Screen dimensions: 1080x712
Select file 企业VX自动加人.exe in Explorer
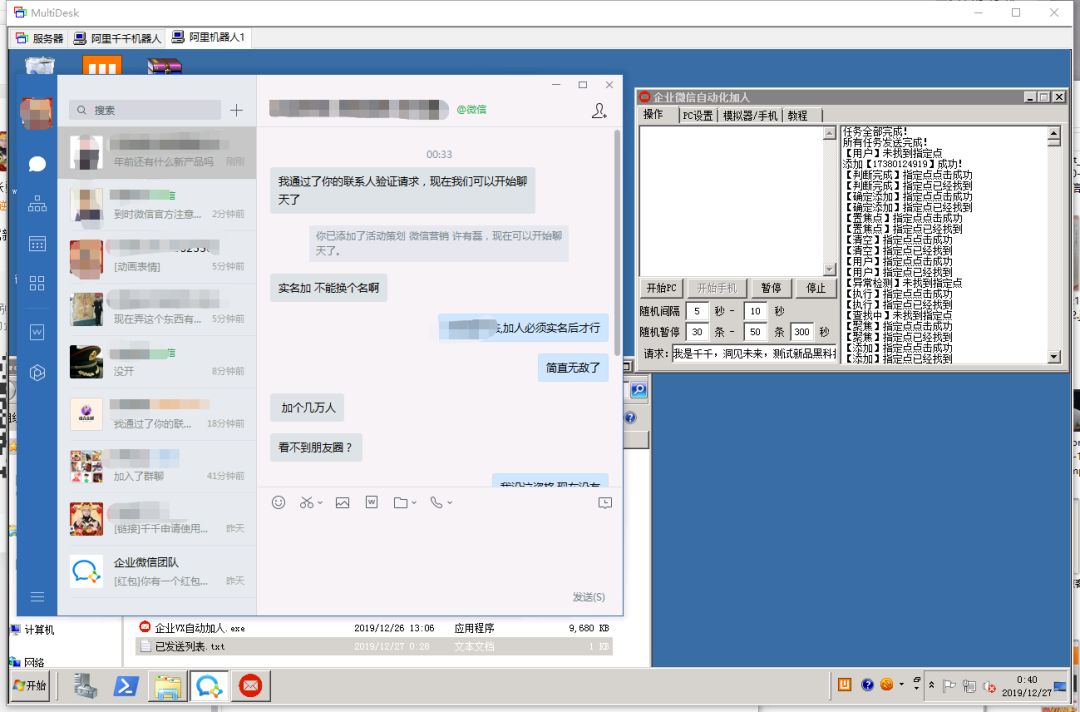tap(374, 628)
